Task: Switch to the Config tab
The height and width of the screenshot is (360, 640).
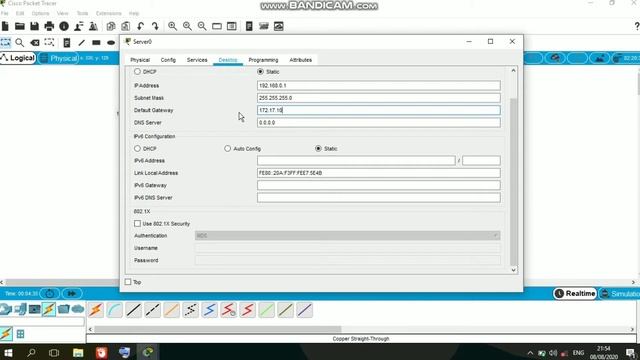Action: tap(168, 60)
